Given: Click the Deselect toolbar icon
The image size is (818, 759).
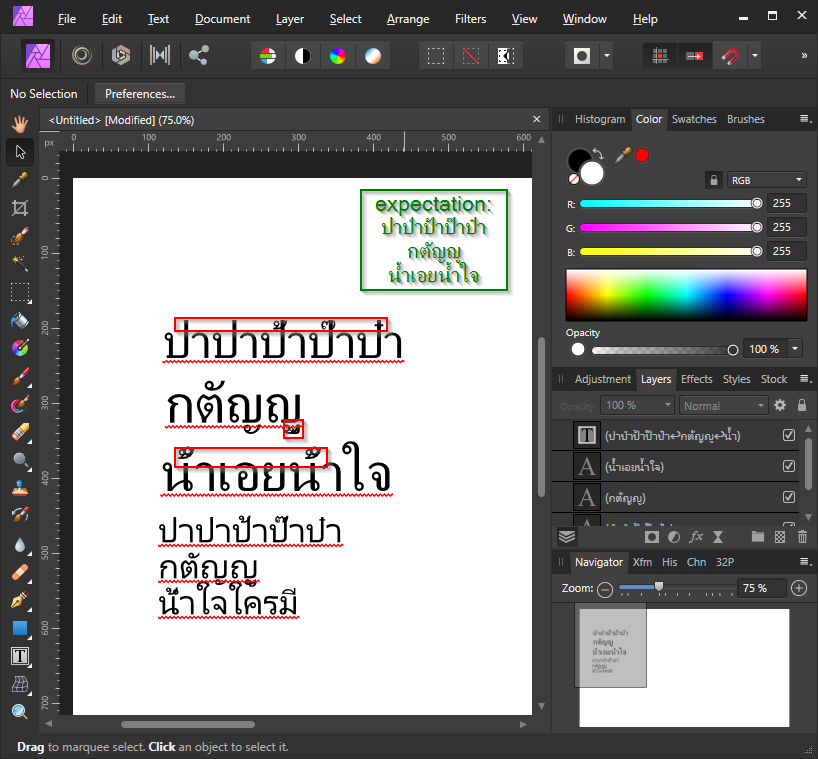Looking at the screenshot, I should coord(471,56).
